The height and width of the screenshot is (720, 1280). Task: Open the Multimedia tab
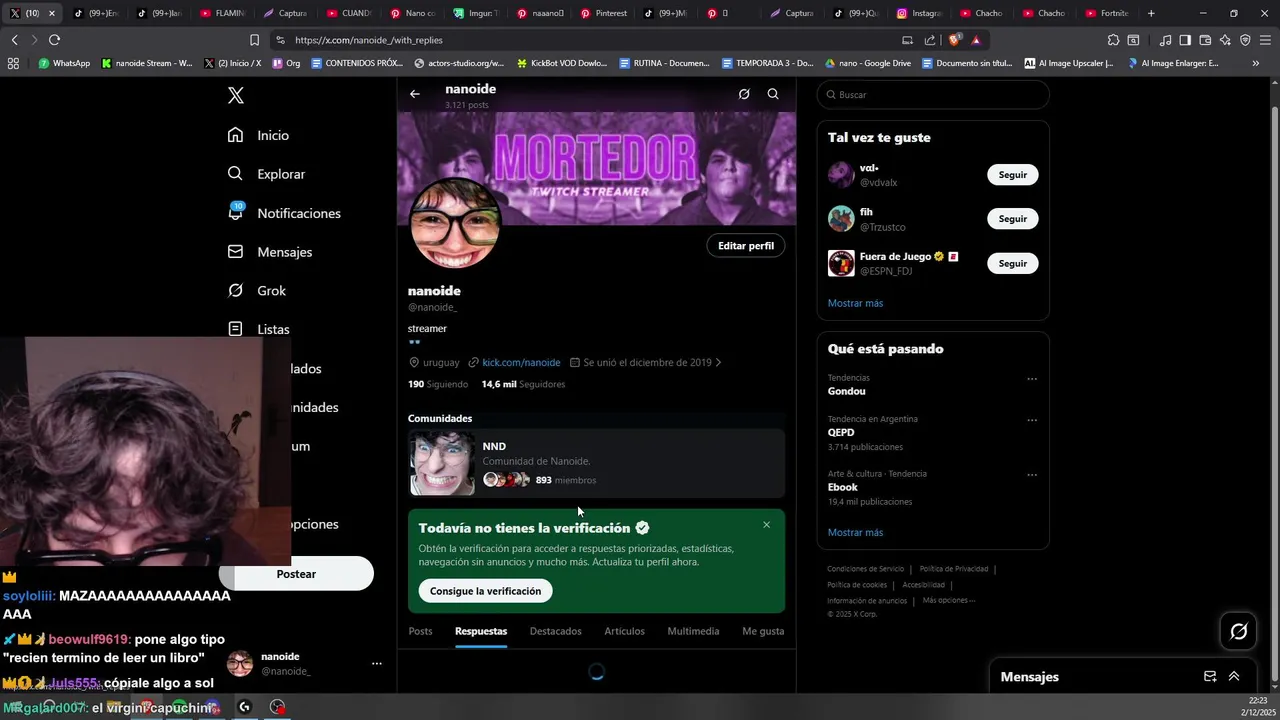click(x=693, y=631)
